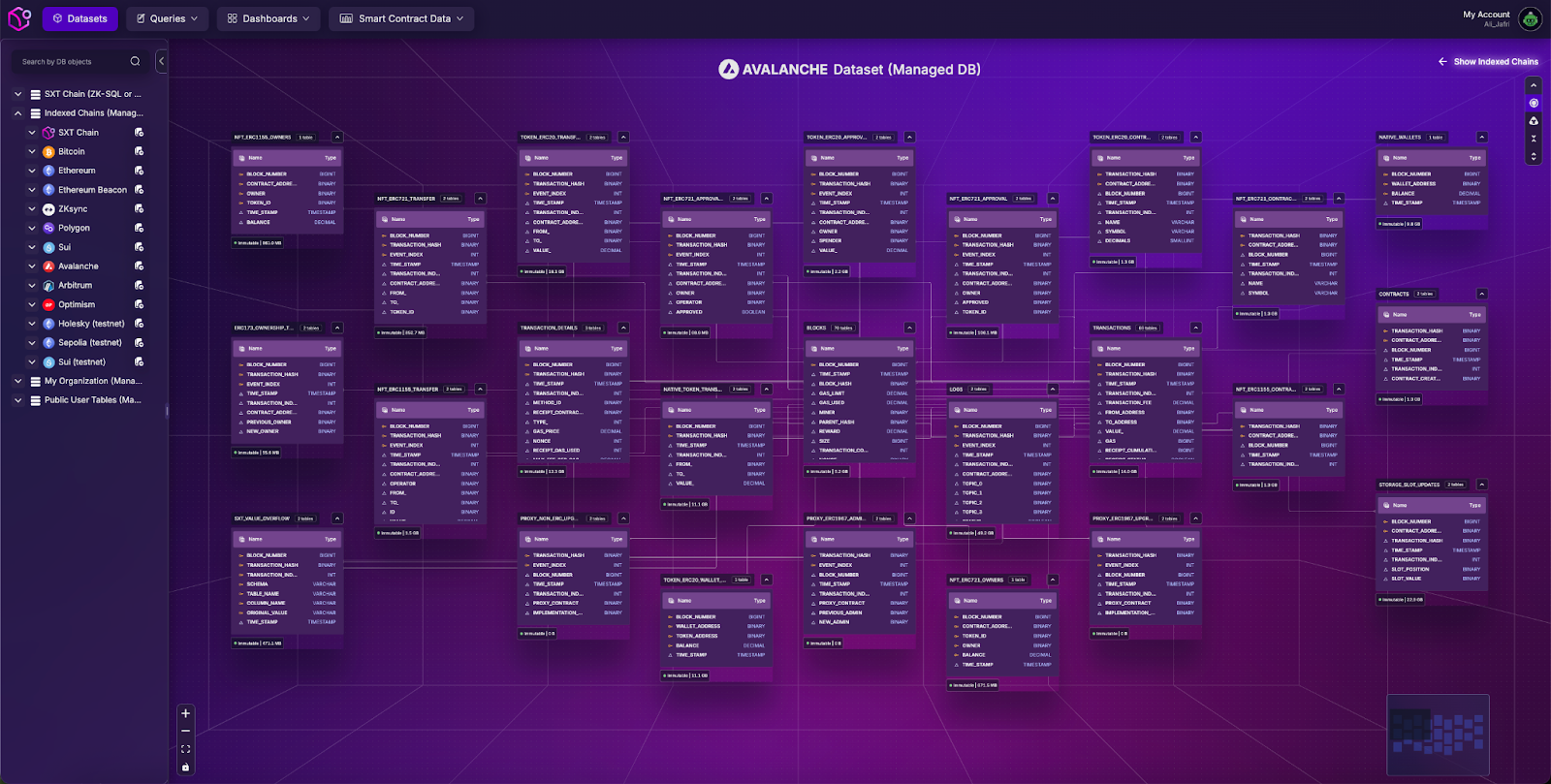Collapse the CONTRACTS table card
The image size is (1551, 784).
tap(1482, 294)
